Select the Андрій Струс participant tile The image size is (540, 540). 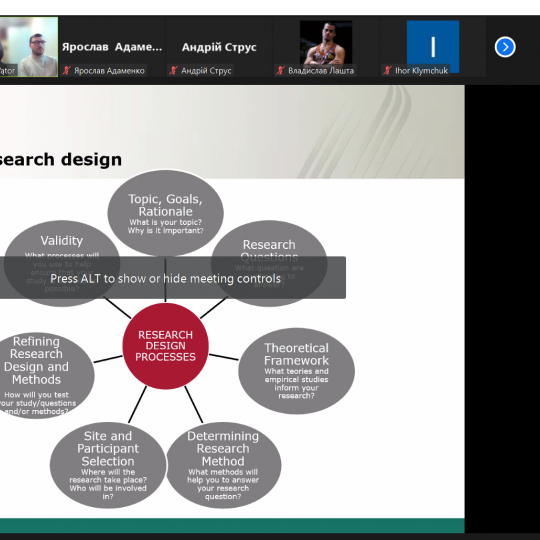tap(219, 47)
